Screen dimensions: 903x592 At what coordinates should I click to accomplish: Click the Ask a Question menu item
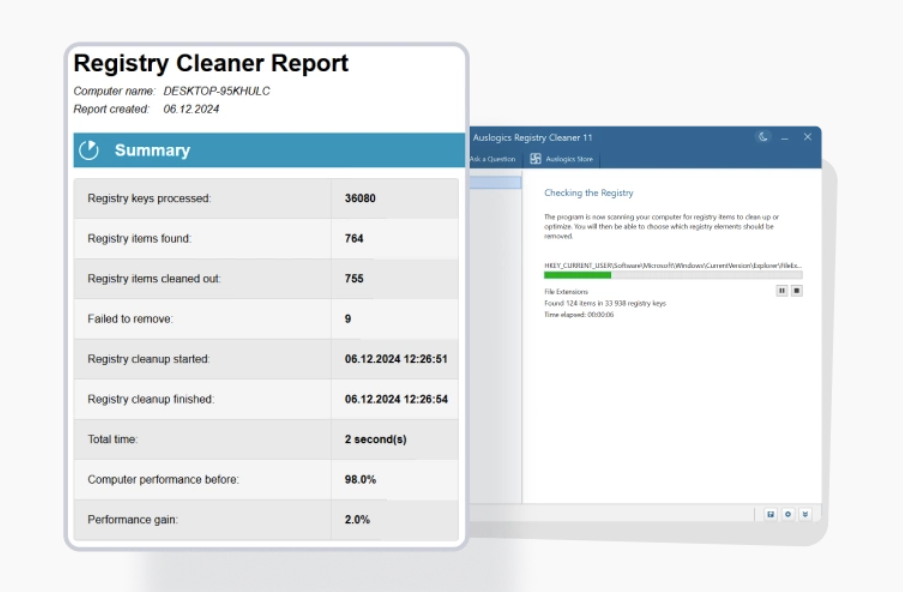(x=491, y=159)
